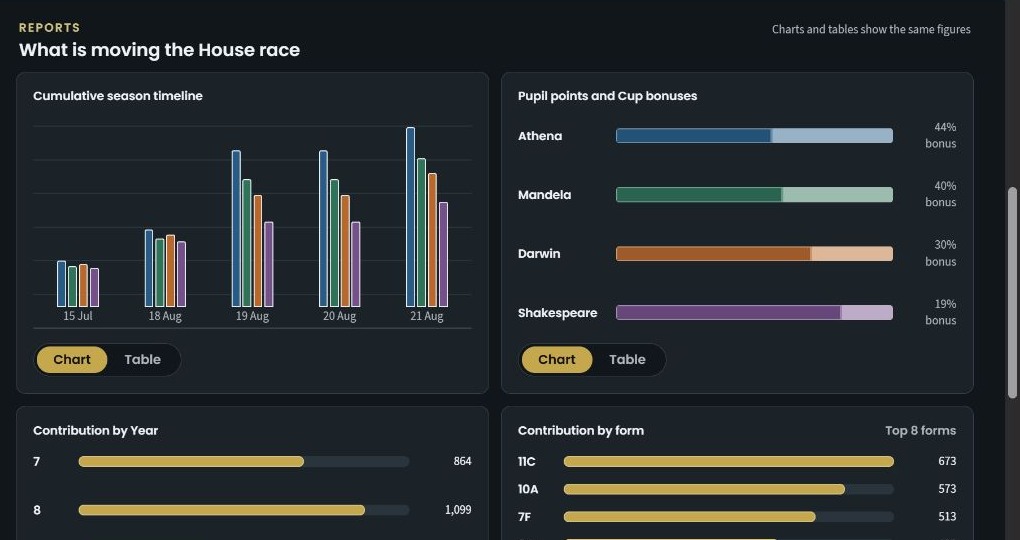Click the 7F form label
Screen dimensions: 1020x540
click(x=524, y=517)
